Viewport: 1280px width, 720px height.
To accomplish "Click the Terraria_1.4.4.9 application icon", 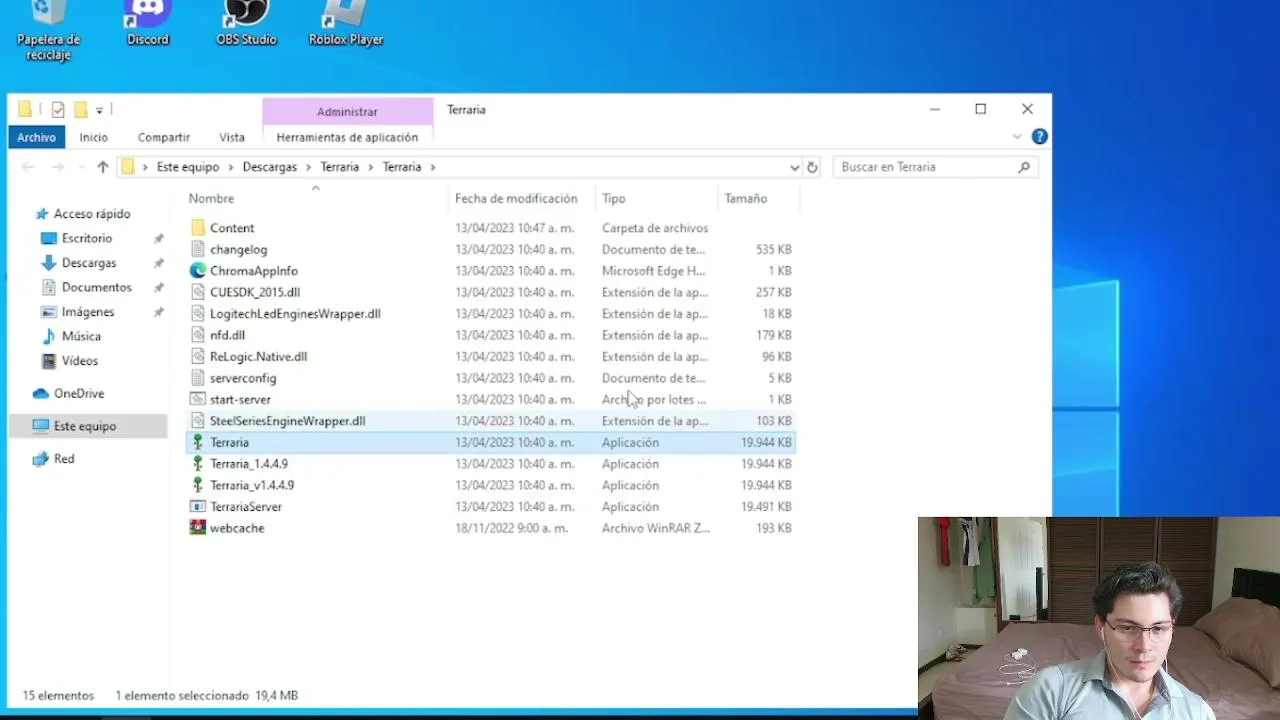I will coord(198,464).
